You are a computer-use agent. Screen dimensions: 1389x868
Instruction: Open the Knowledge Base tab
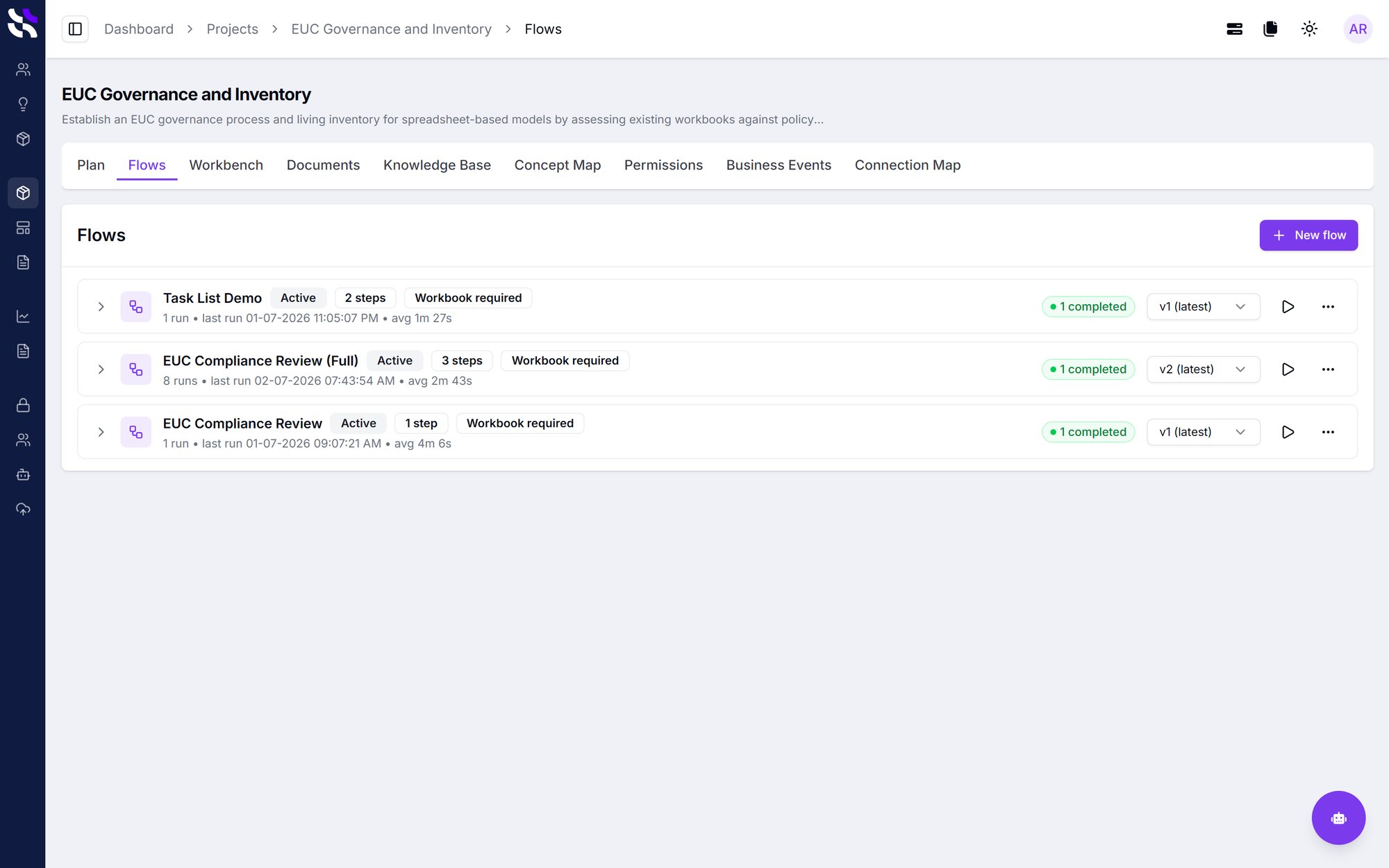tap(437, 165)
